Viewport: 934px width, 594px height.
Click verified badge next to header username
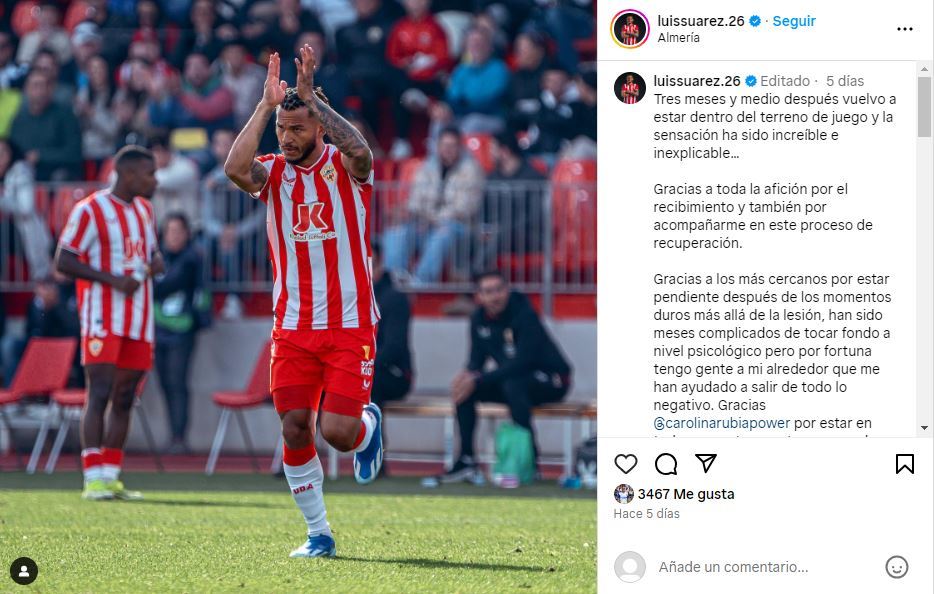click(755, 21)
